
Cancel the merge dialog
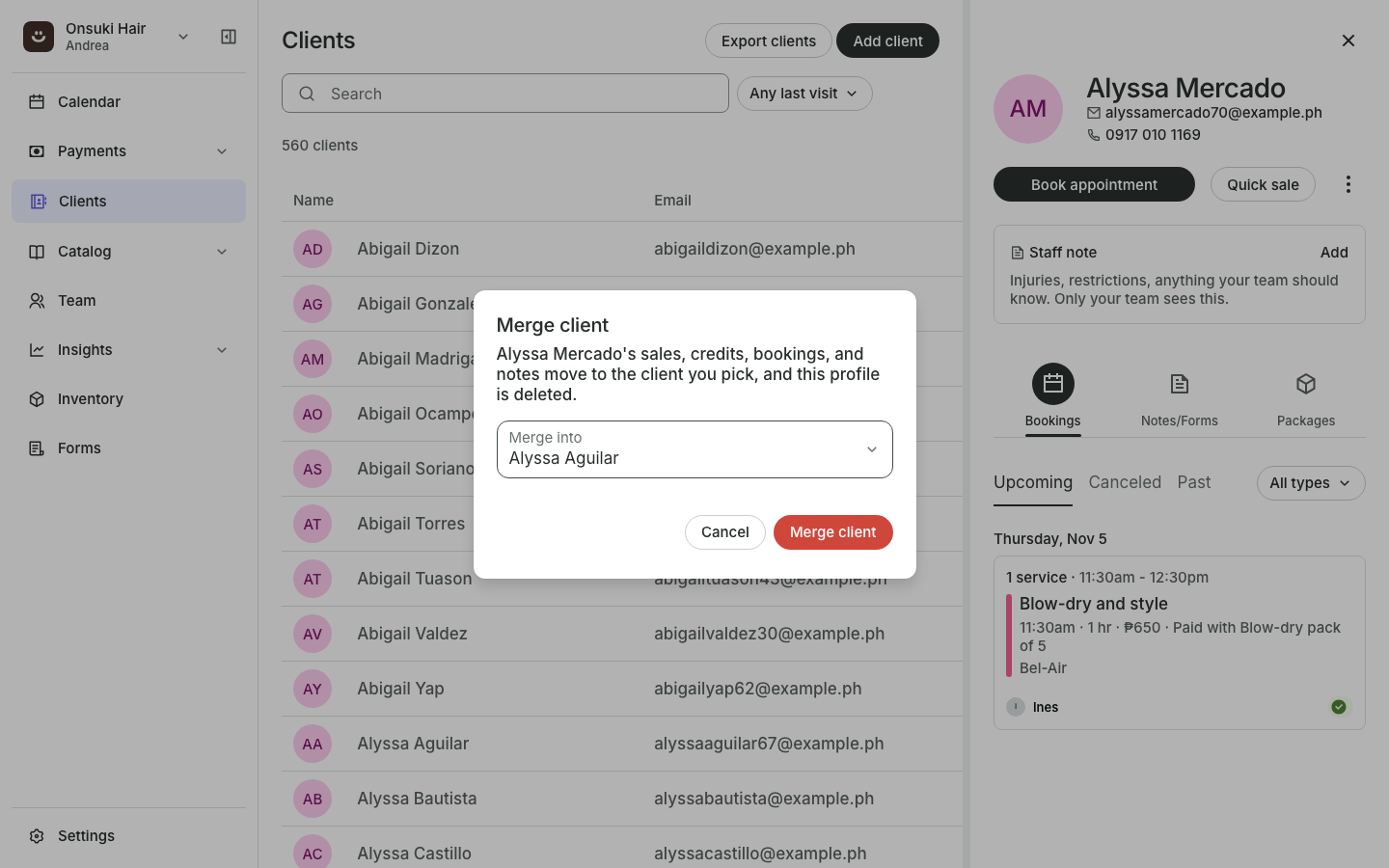pyautogui.click(x=725, y=532)
